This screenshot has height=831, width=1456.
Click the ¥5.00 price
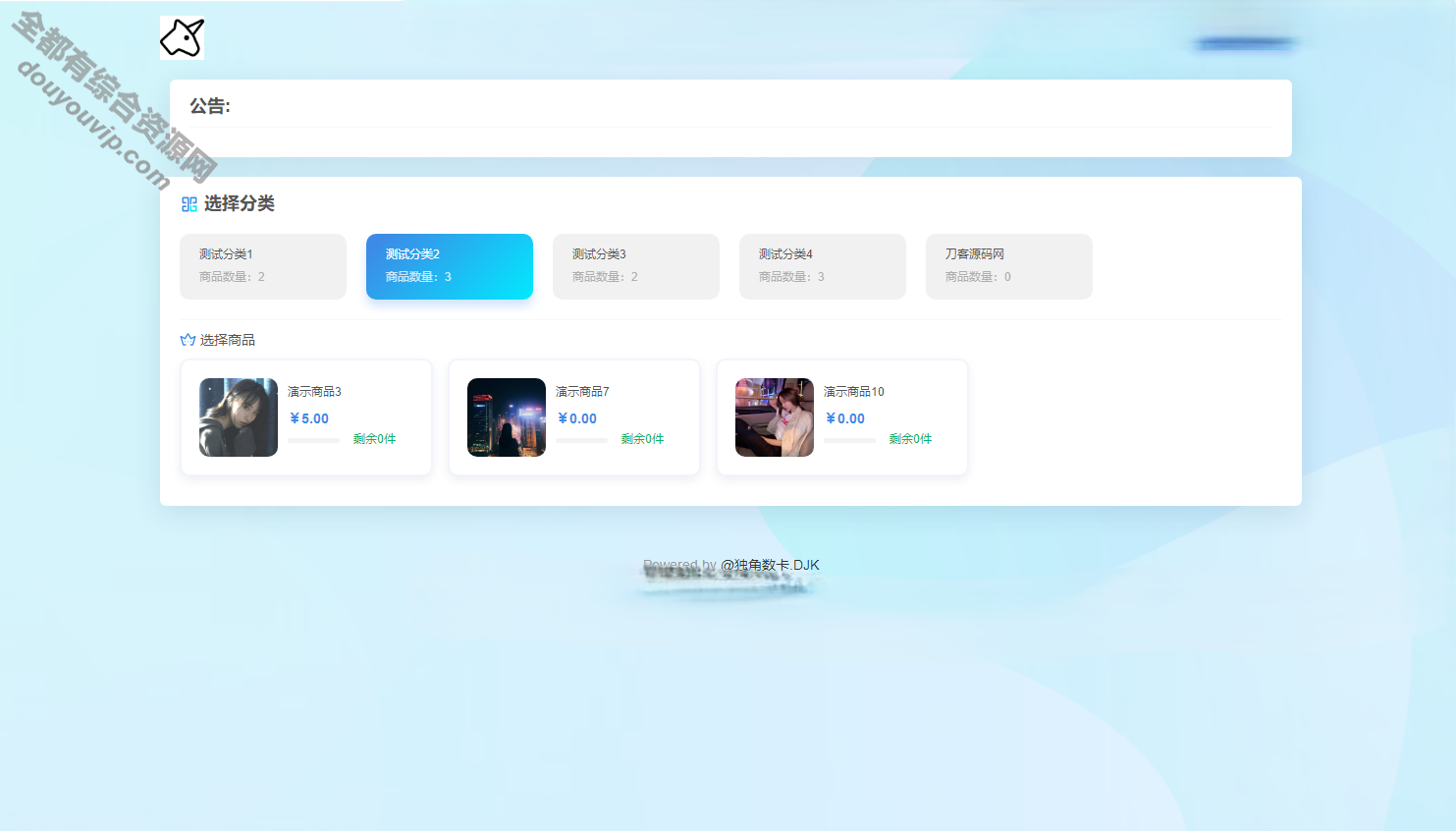(x=309, y=418)
